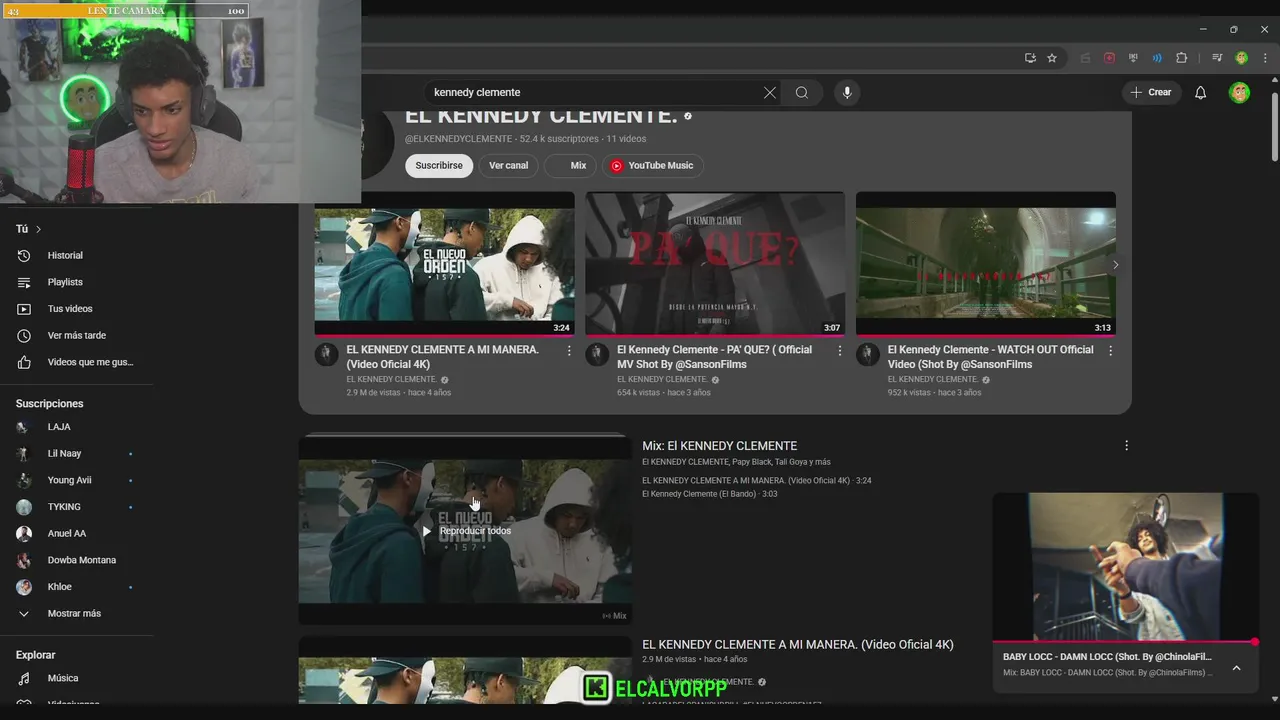This screenshot has height=720, width=1280.
Task: Open options for PA' QUE? video card
Action: click(839, 351)
